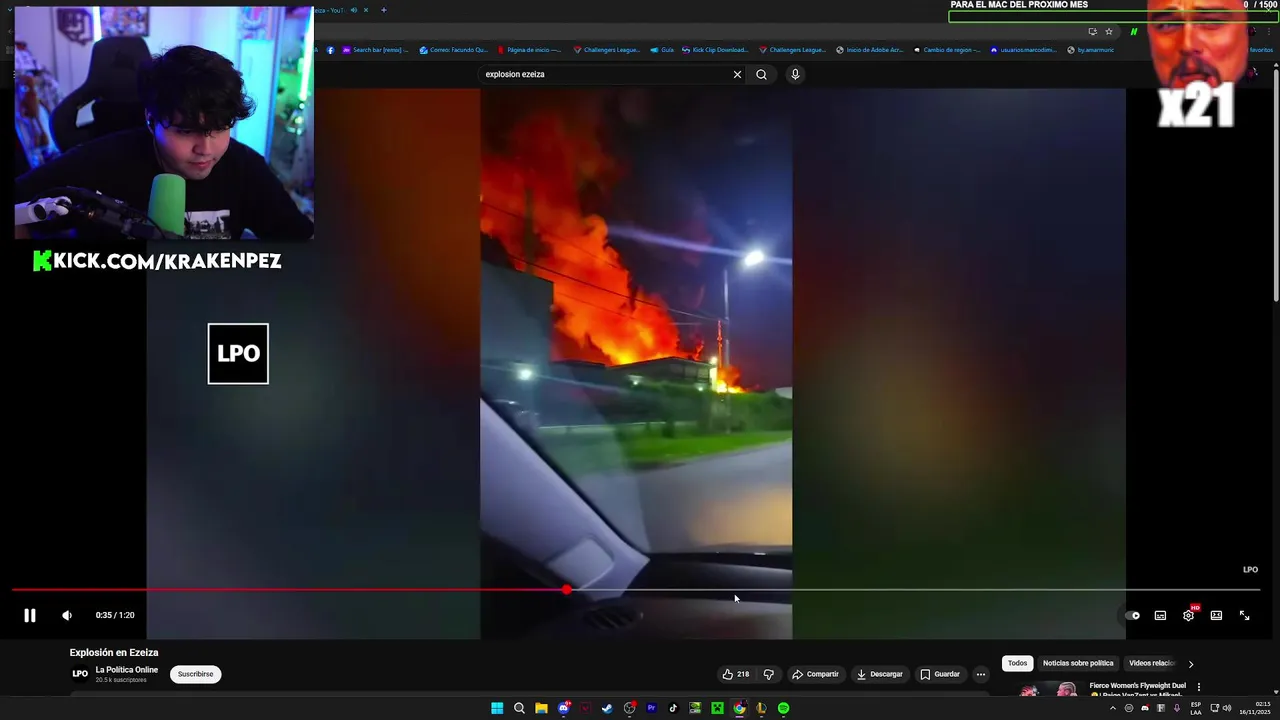Open the 'Search bar [remix]' bookmark

[x=375, y=50]
